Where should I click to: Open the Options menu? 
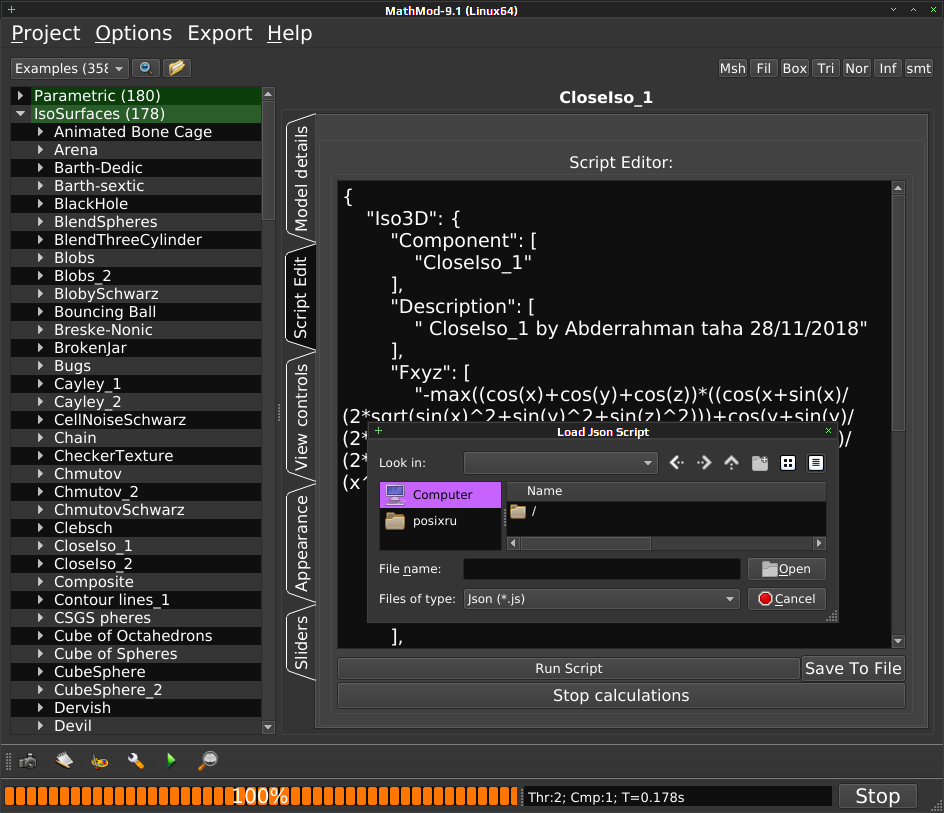[x=134, y=33]
